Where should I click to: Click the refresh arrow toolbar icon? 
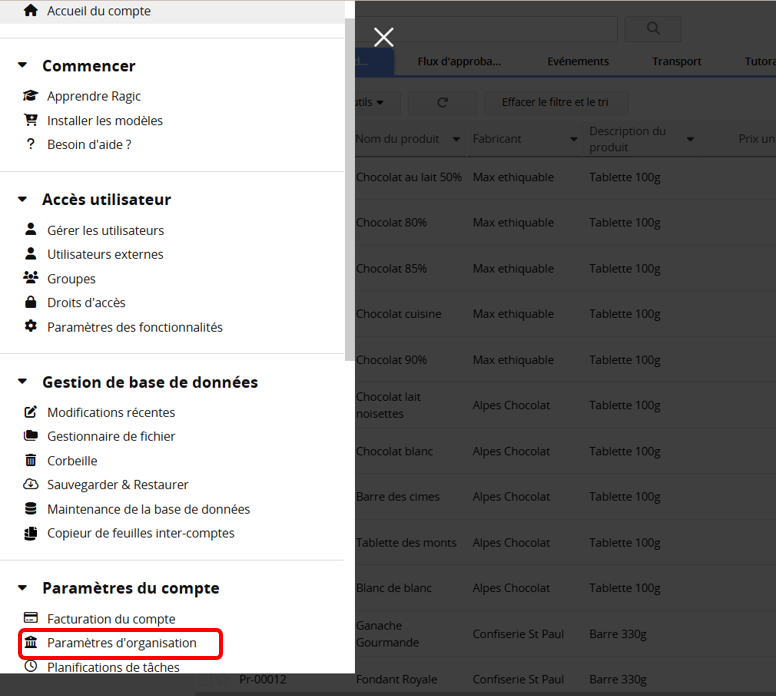pyautogui.click(x=442, y=102)
